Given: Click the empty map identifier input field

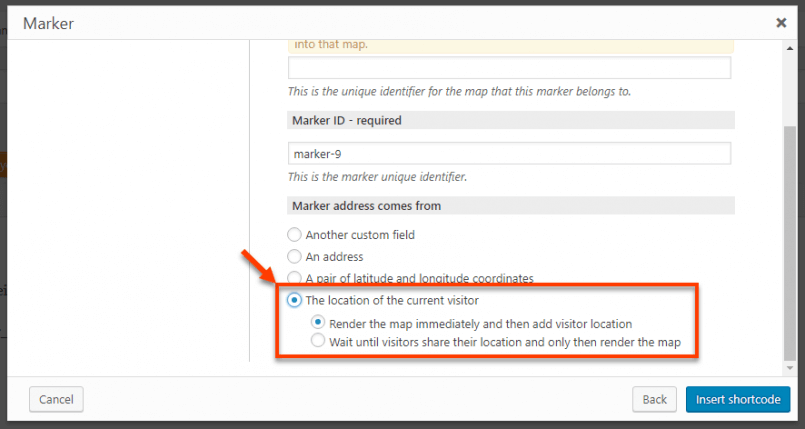Looking at the screenshot, I should point(509,68).
